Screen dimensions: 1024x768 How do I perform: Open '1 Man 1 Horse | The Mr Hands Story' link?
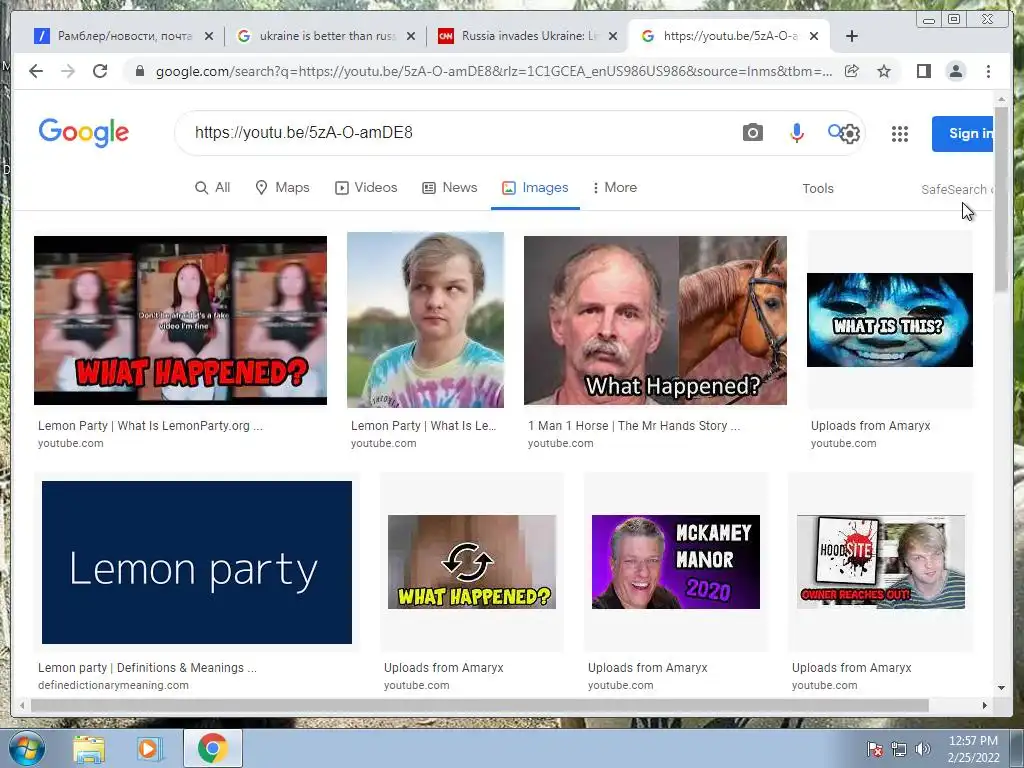point(633,426)
